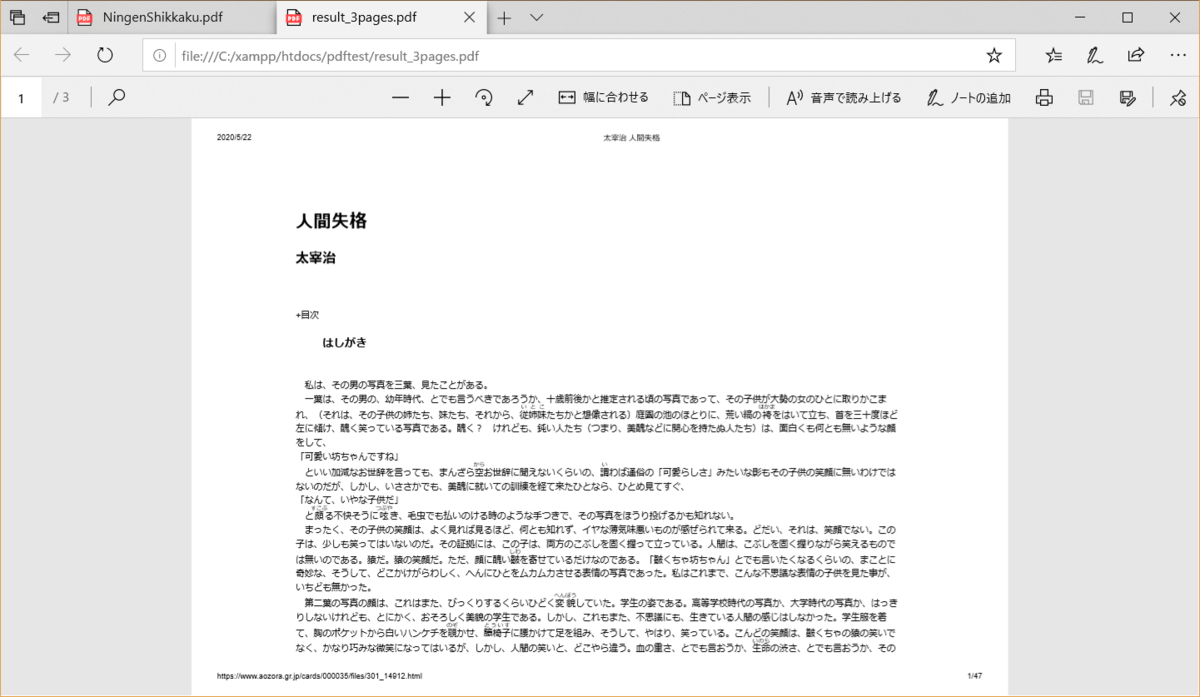Screen dimensions: 1200x697
Task: Open the Favorites hub icon
Action: (x=1054, y=55)
